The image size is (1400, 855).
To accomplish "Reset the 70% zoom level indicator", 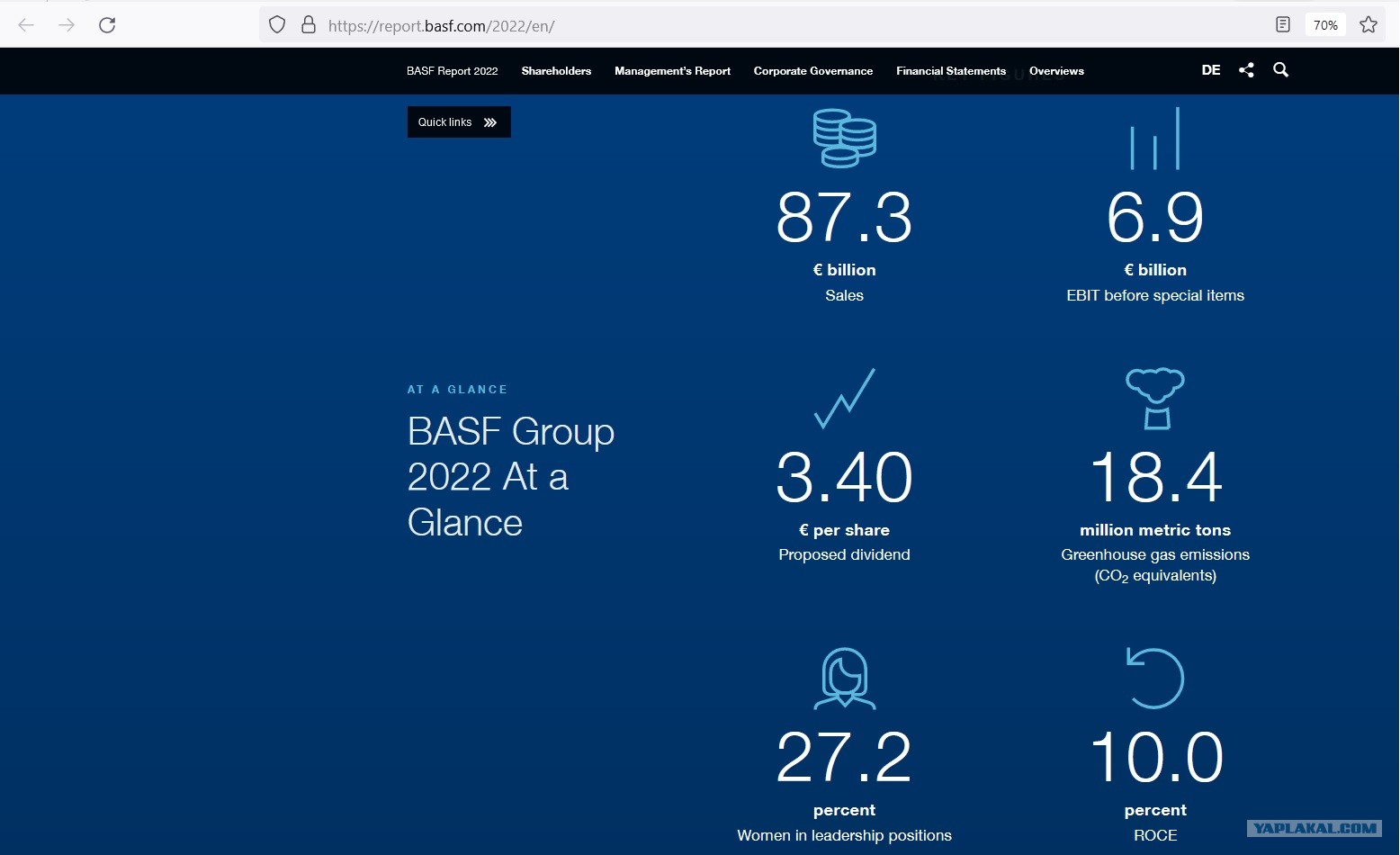I will click(1325, 25).
